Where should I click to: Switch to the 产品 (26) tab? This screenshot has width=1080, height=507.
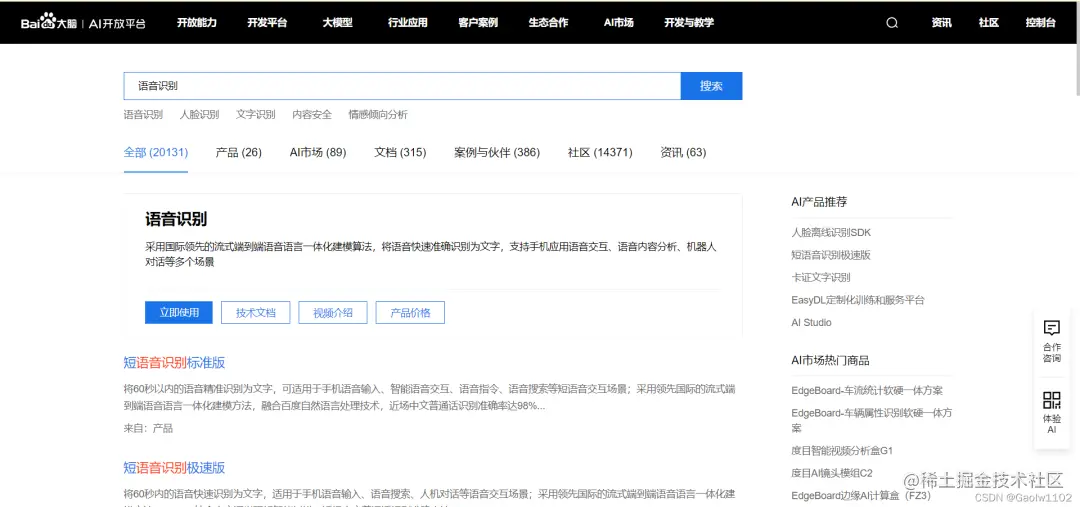click(238, 152)
